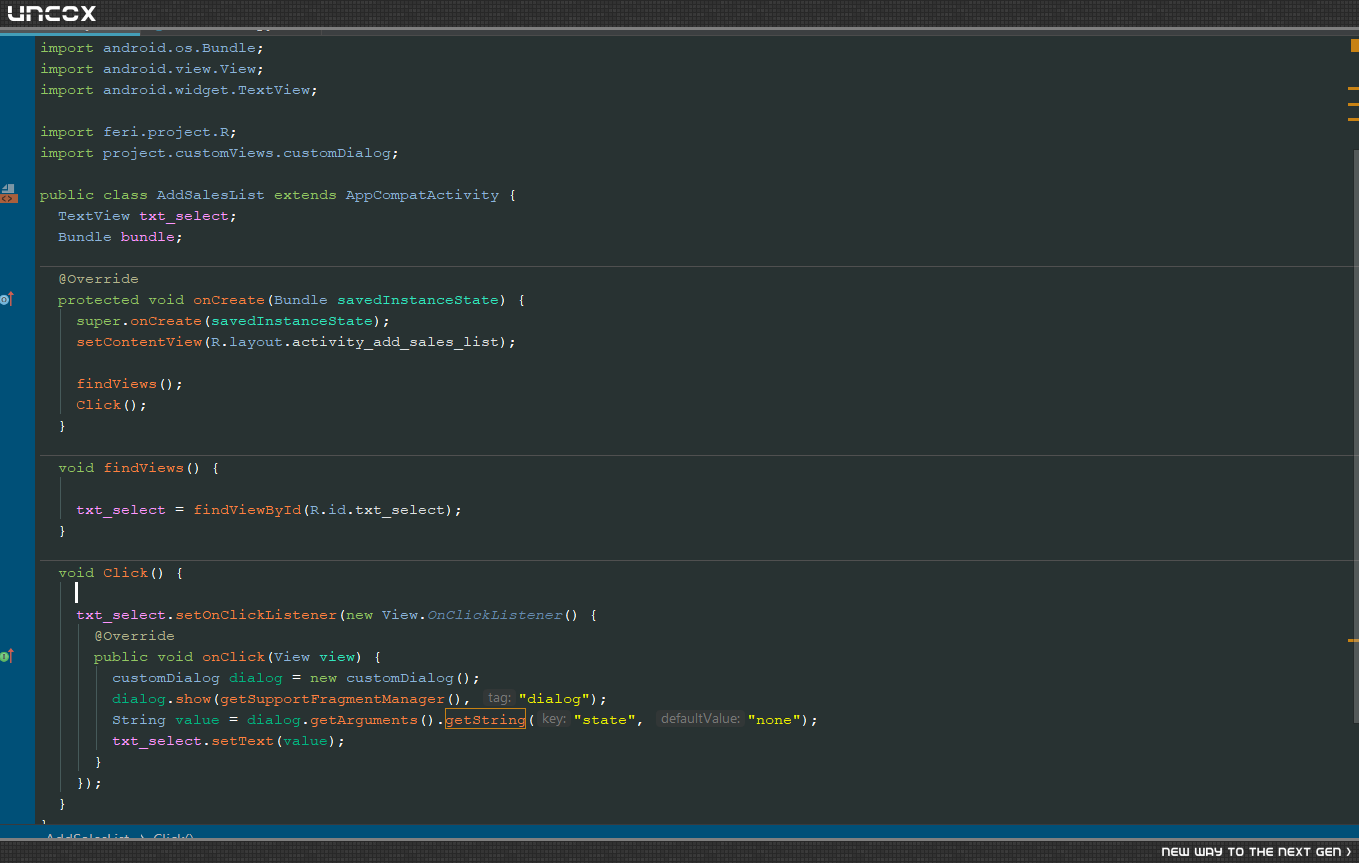Click the setContentView call

296,342
